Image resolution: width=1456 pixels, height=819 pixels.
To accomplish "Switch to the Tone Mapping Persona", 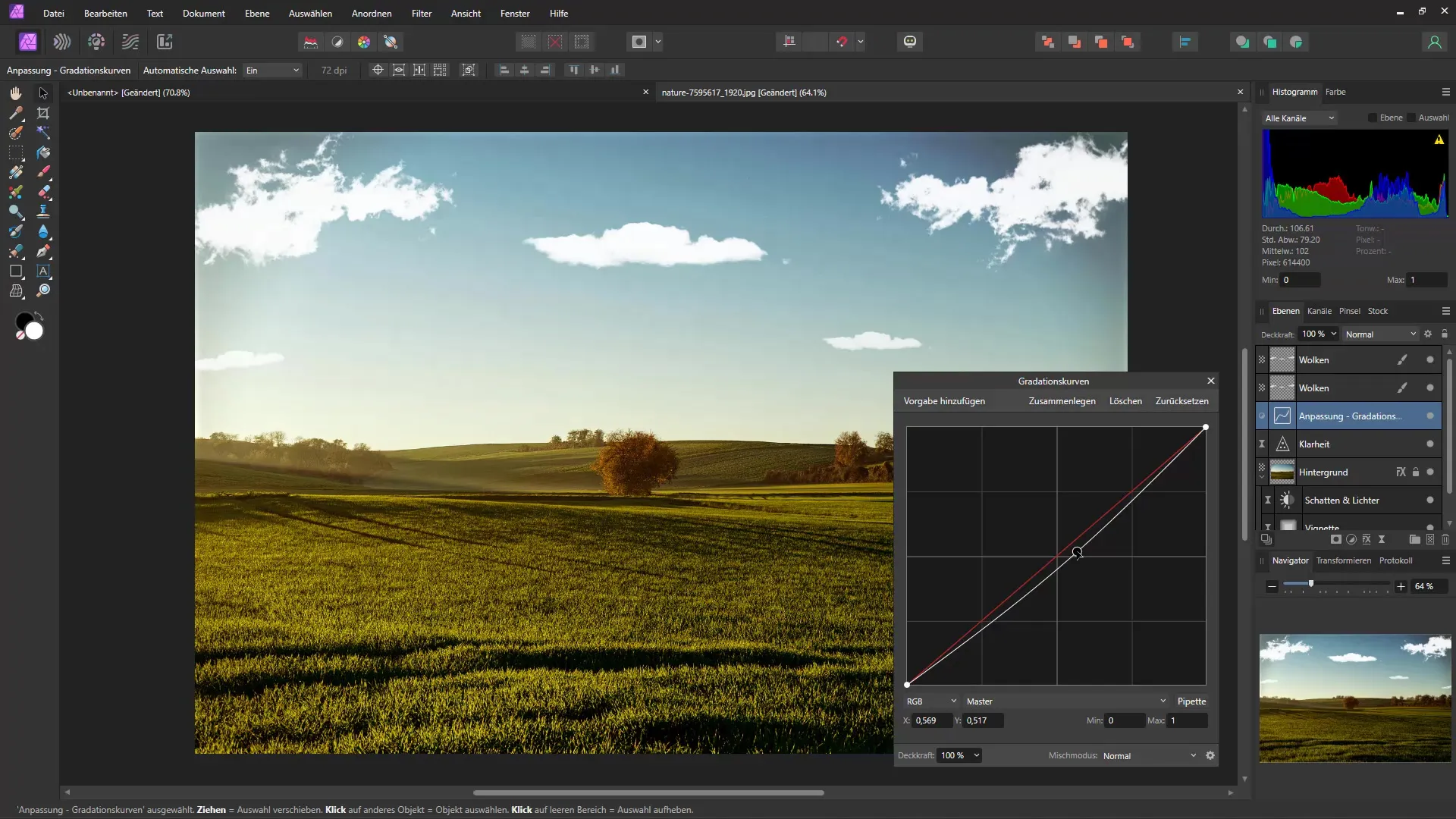I will tap(130, 42).
